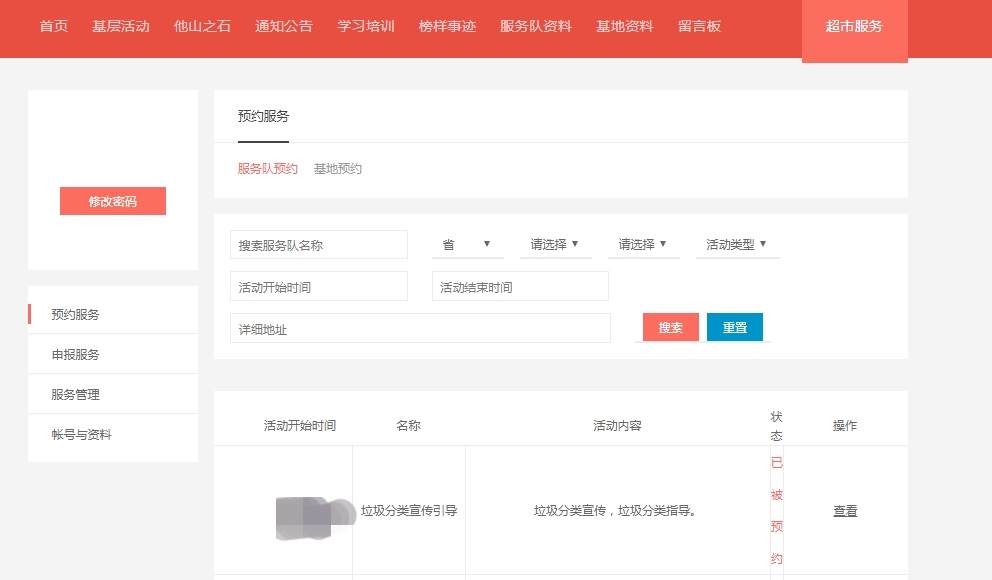Expand the first 请选择 city dropdown
This screenshot has height=580, width=992.
pos(554,244)
